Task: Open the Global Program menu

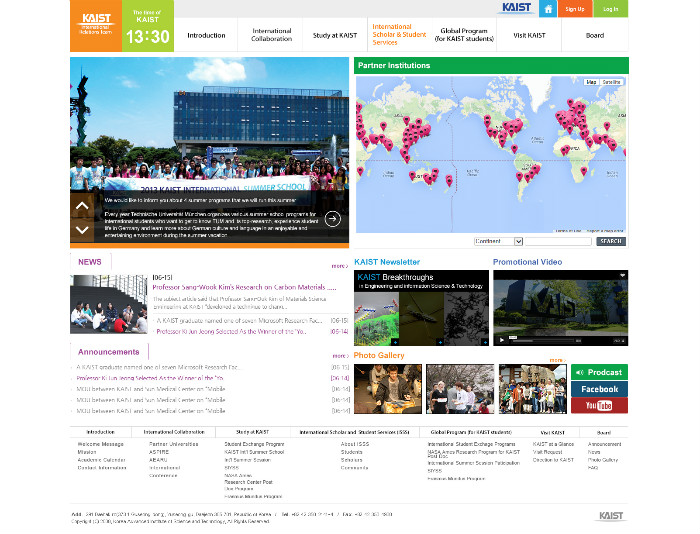Action: coord(464,35)
